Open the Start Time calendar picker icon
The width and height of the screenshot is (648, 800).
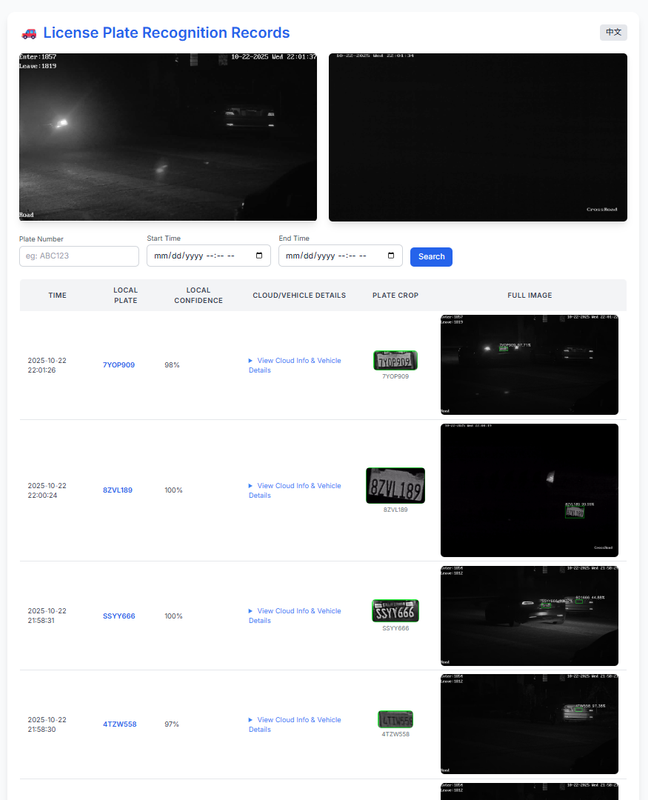(259, 256)
